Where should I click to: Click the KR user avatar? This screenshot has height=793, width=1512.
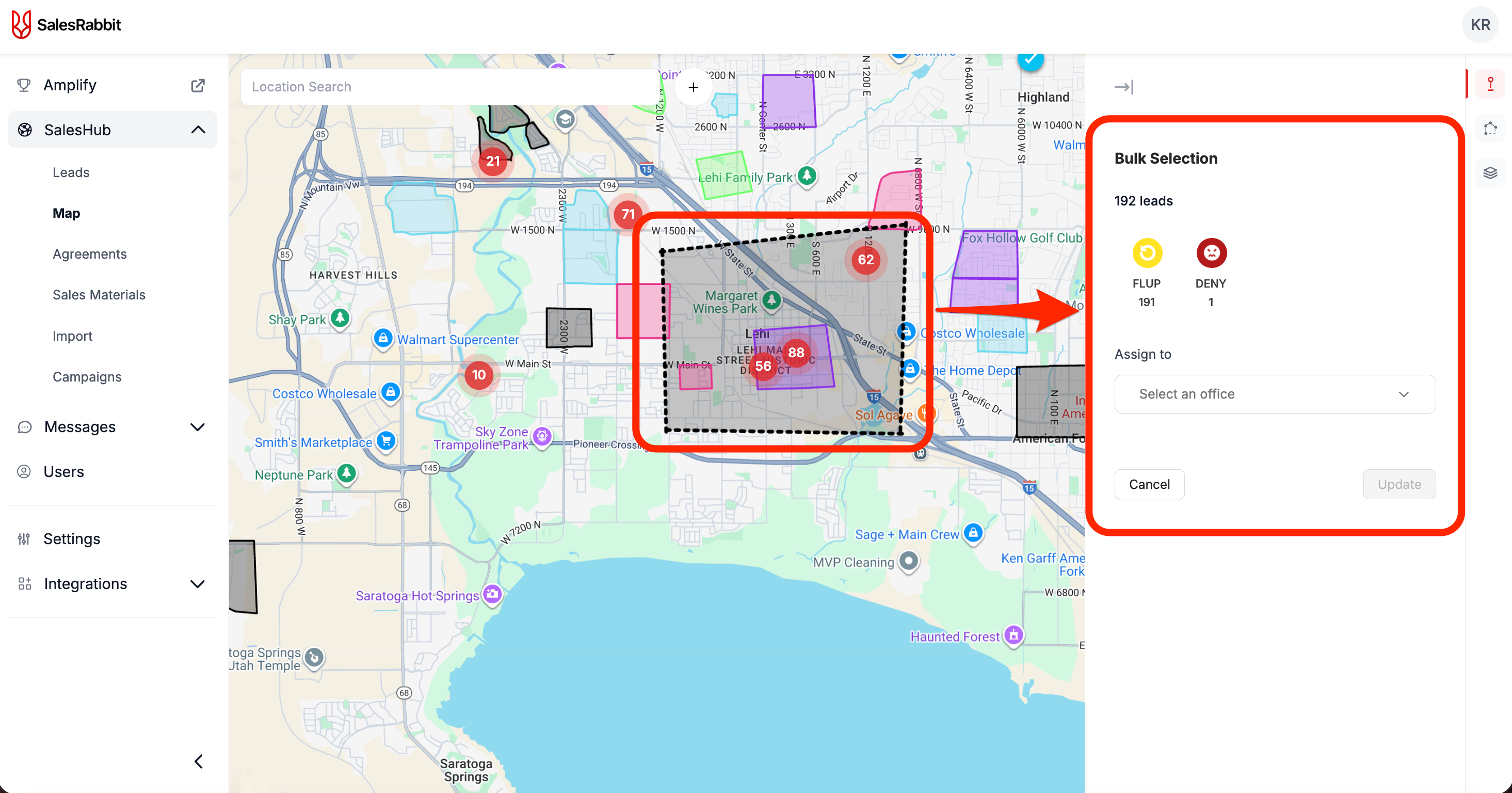point(1479,25)
